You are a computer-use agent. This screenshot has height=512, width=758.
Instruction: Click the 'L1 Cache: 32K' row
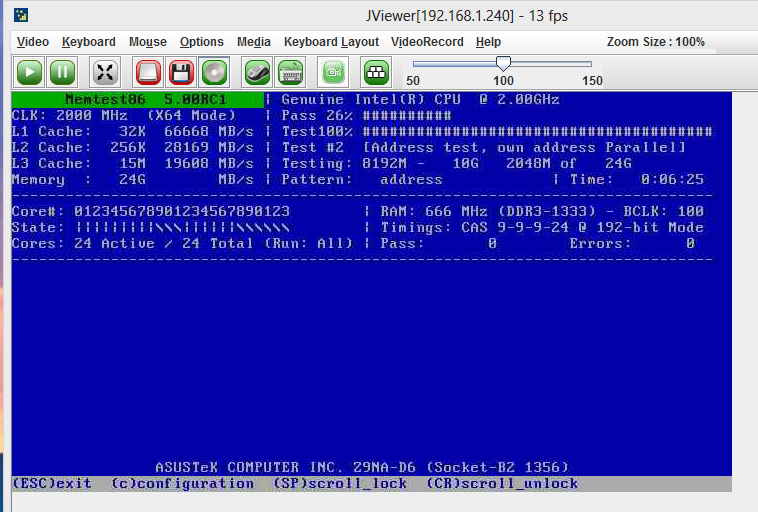pos(132,132)
